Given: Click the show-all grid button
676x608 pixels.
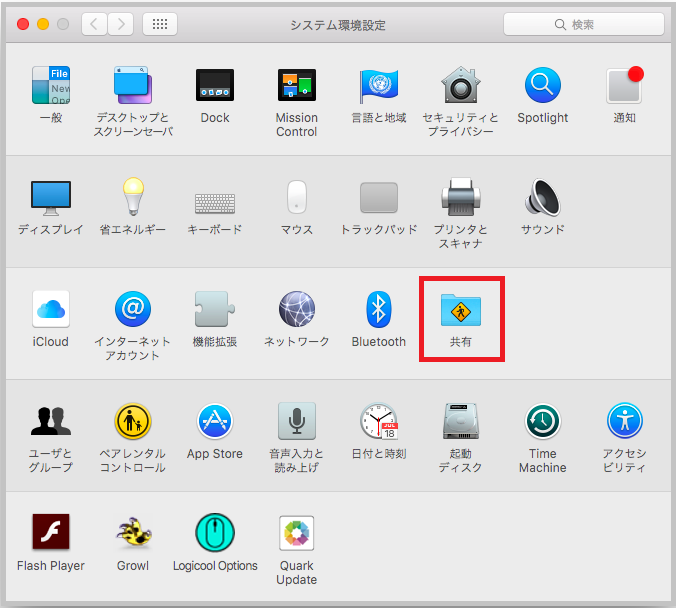Looking at the screenshot, I should click(x=160, y=24).
